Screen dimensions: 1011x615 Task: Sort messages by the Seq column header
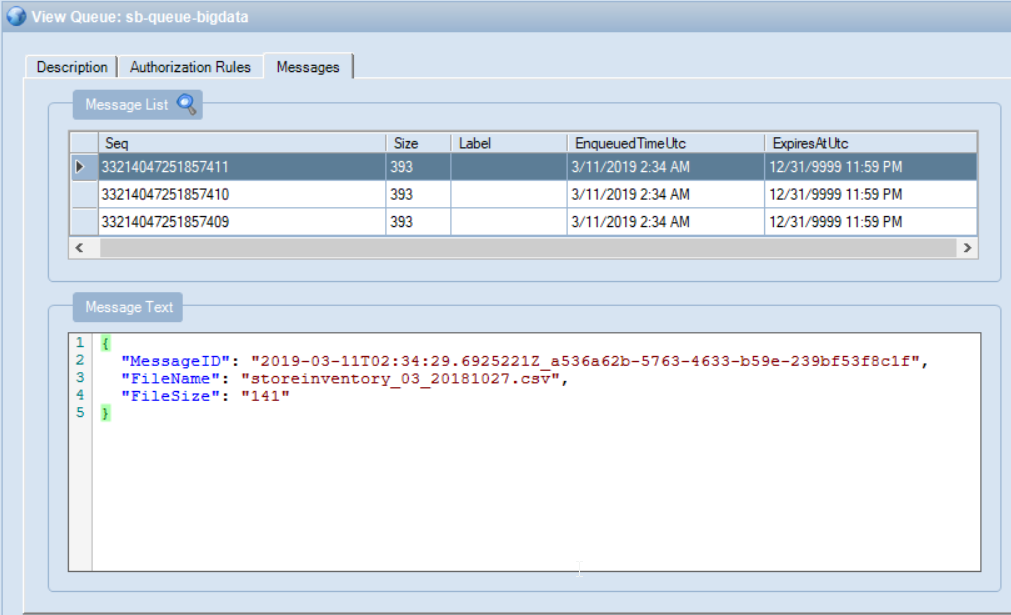click(x=242, y=143)
